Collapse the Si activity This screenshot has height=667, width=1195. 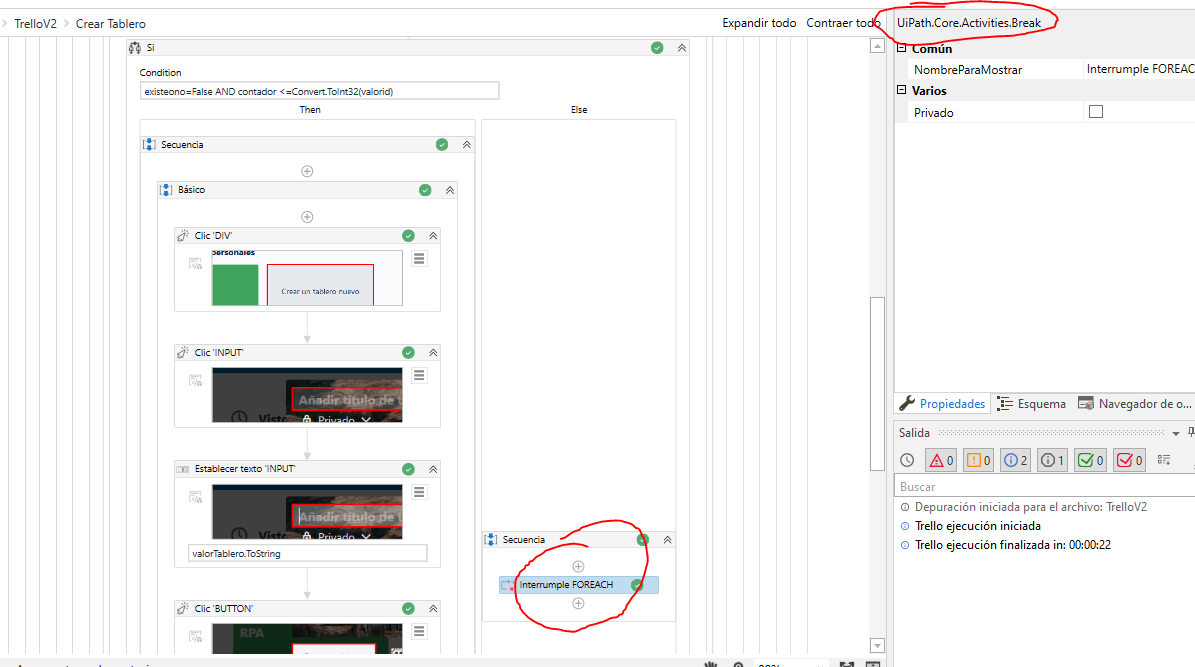click(682, 48)
